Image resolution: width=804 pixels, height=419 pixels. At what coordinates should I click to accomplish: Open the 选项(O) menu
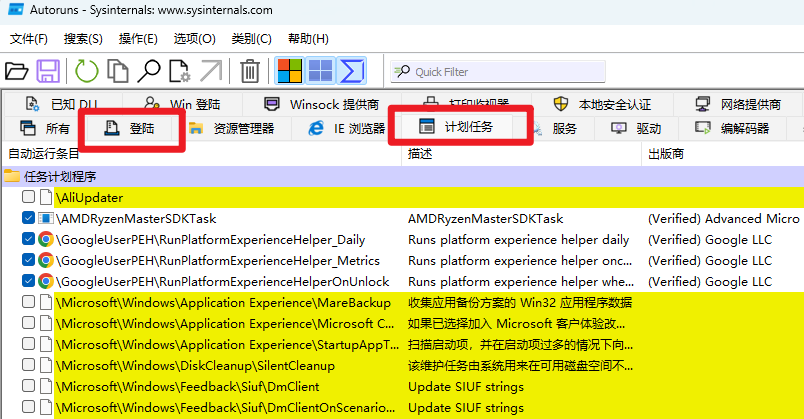(194, 39)
